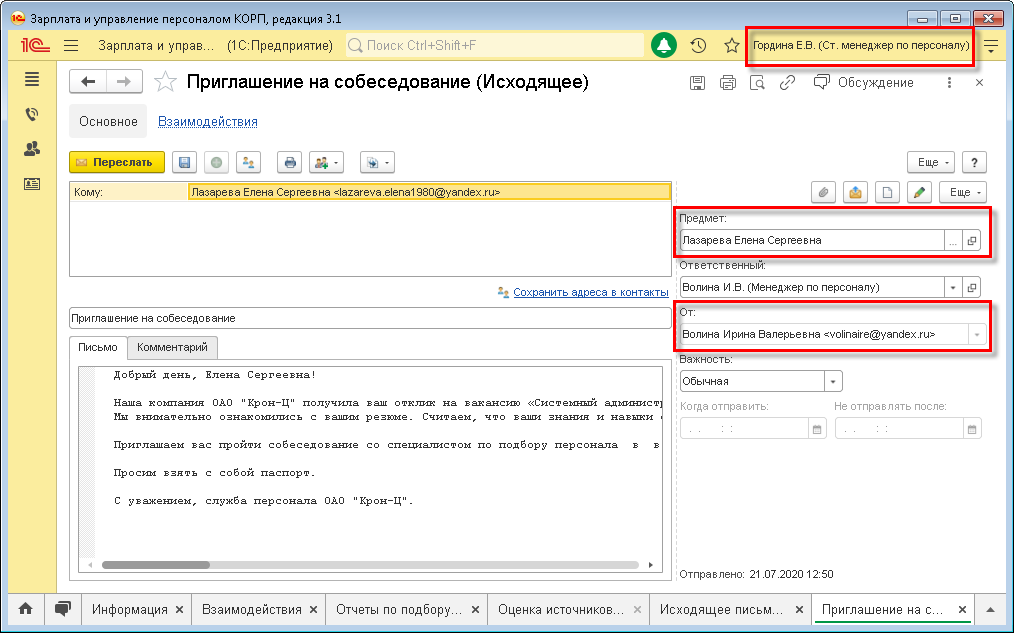Click the Сохранить адреса в контакты link
Image resolution: width=1014 pixels, height=633 pixels.
[x=590, y=292]
